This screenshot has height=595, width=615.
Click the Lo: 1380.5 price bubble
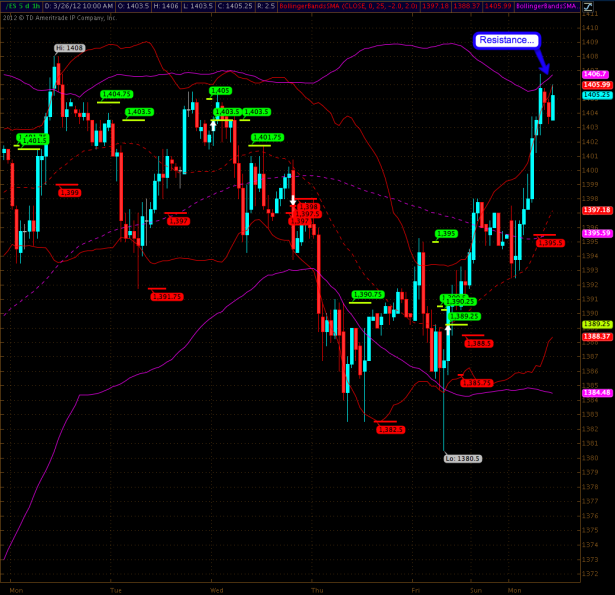pos(463,459)
